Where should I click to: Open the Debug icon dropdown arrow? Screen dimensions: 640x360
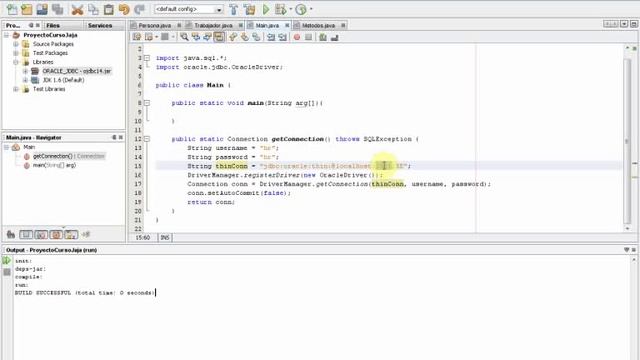point(291,9)
